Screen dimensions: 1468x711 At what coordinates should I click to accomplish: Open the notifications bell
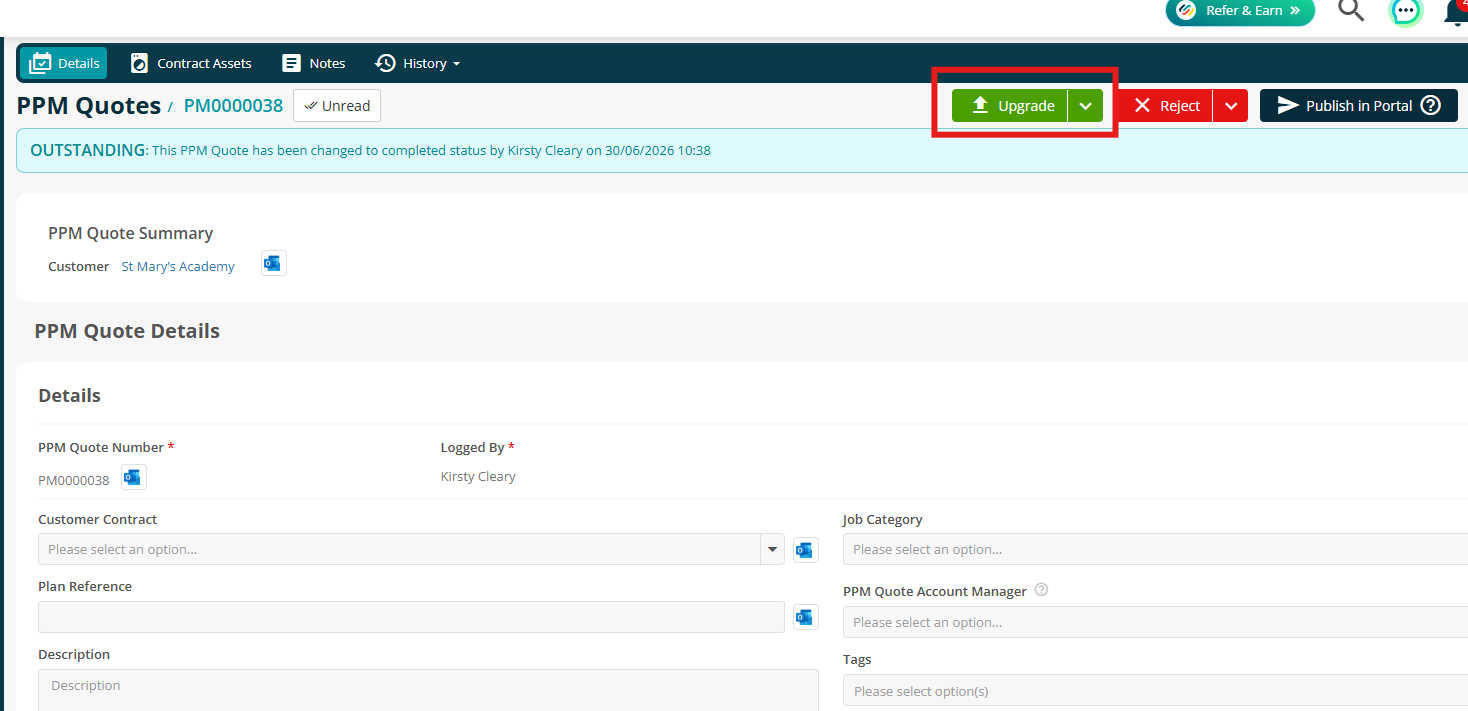[x=1457, y=11]
